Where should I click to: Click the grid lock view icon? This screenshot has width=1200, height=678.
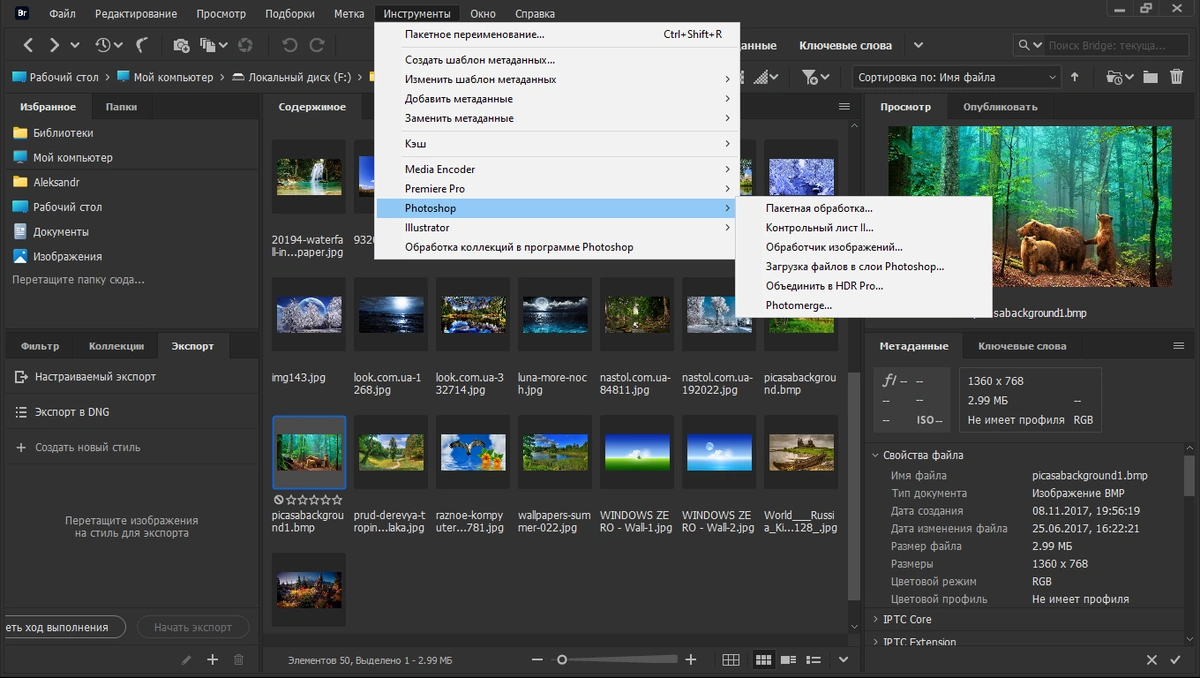(731, 659)
